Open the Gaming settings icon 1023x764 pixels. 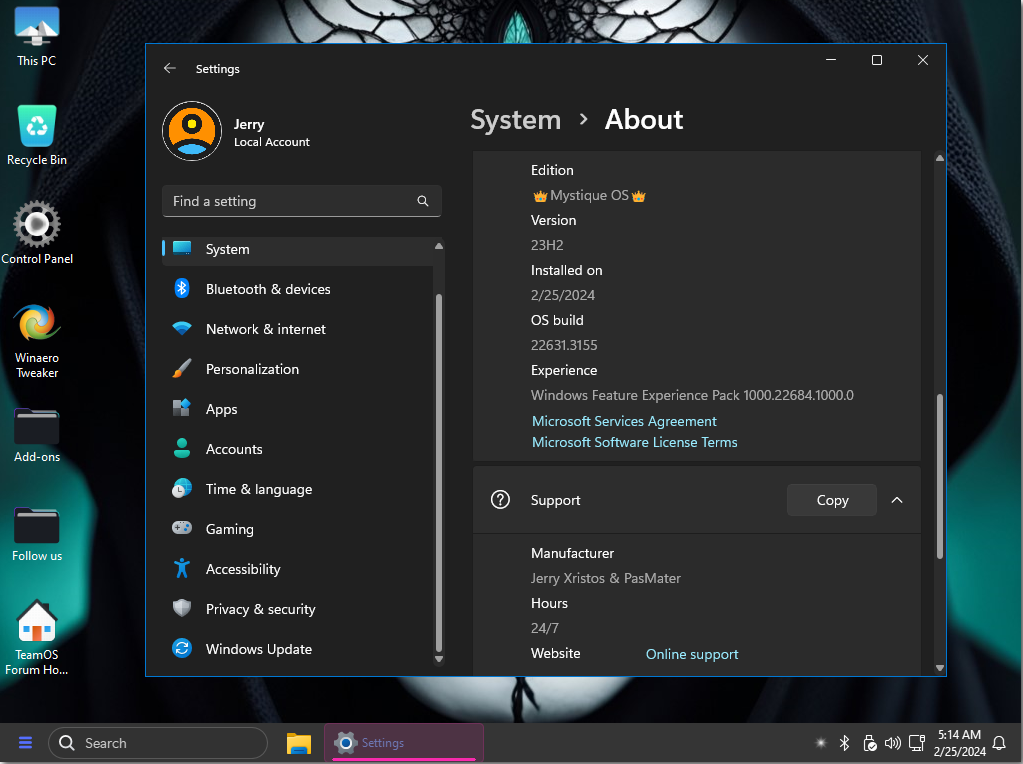(182, 529)
